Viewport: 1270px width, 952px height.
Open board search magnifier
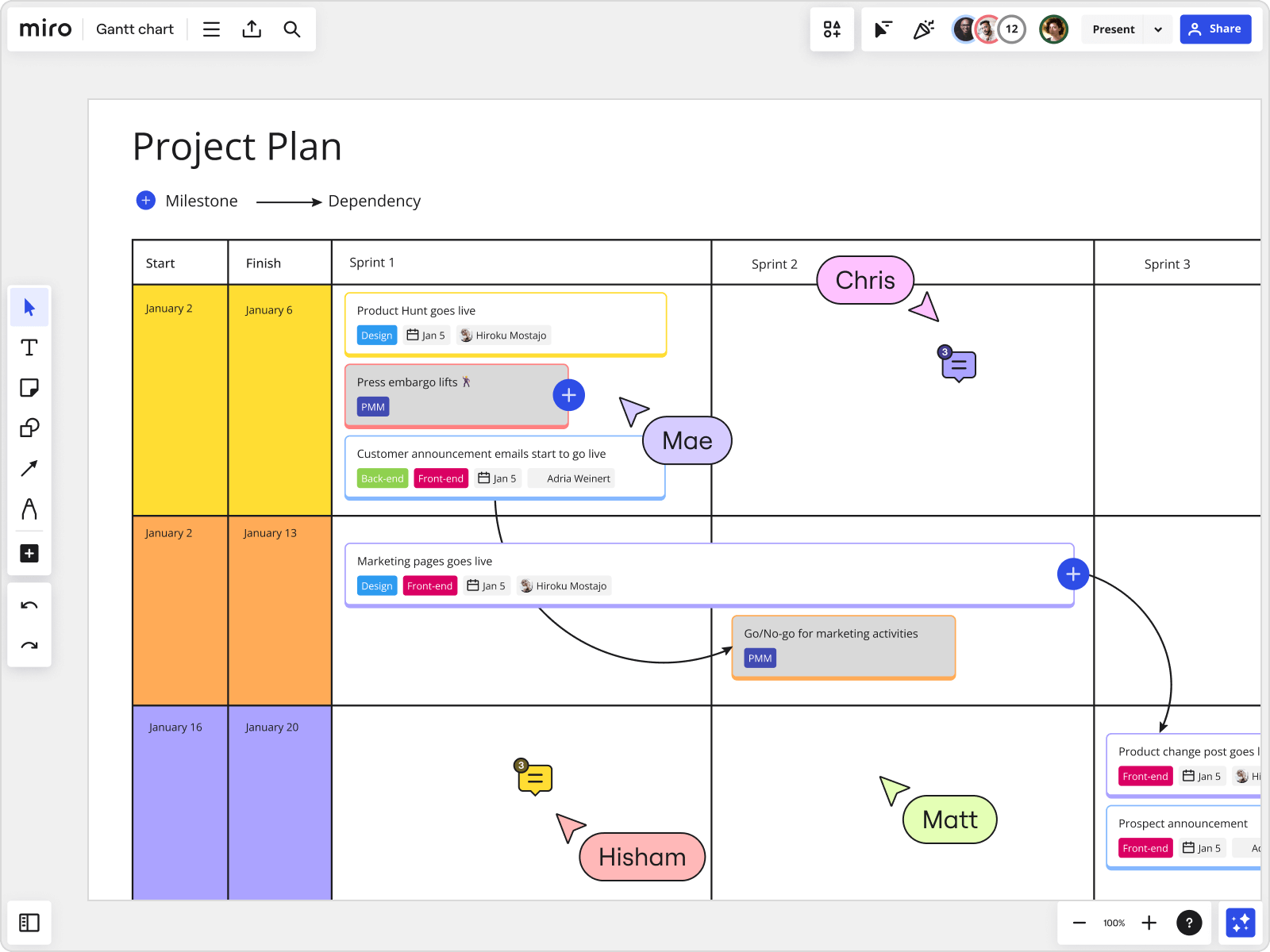tap(292, 29)
